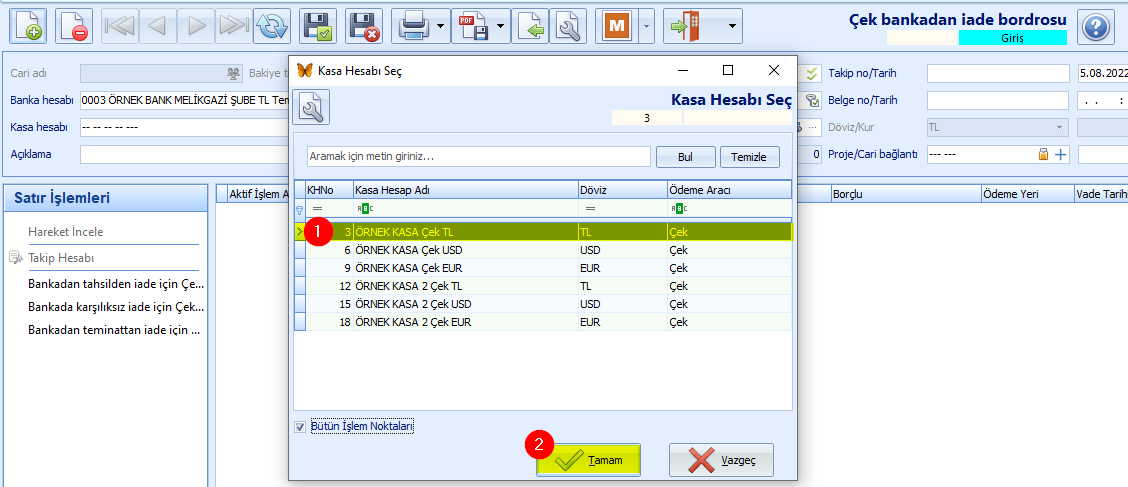Click the search text input field

point(478,157)
